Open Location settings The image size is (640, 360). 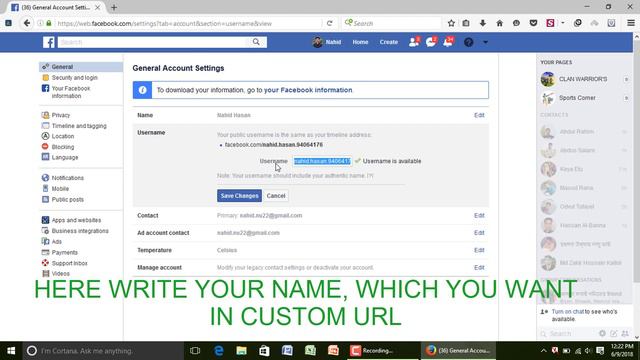click(x=62, y=136)
